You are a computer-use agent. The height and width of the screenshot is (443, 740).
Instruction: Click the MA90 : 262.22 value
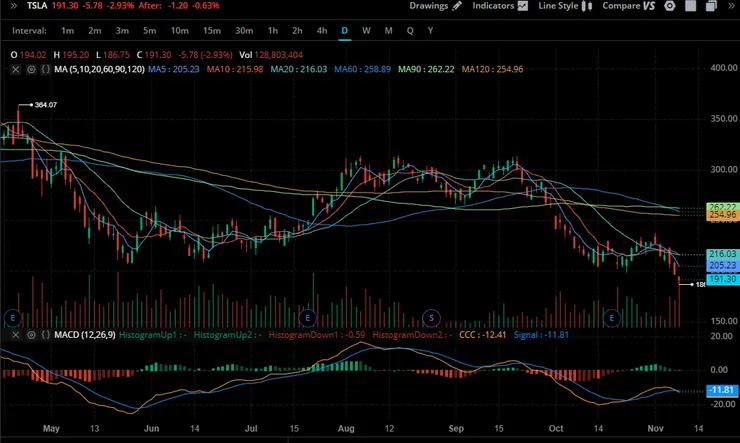coord(426,69)
